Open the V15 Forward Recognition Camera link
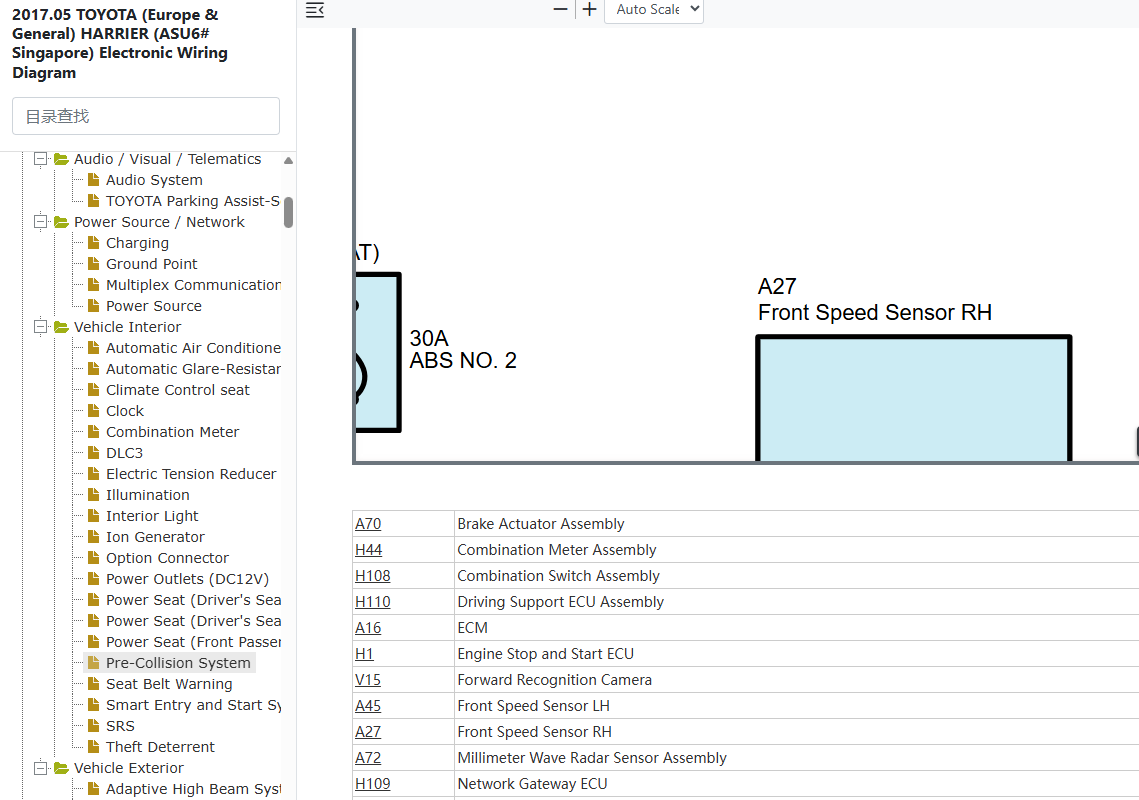The image size is (1139, 800). 368,680
